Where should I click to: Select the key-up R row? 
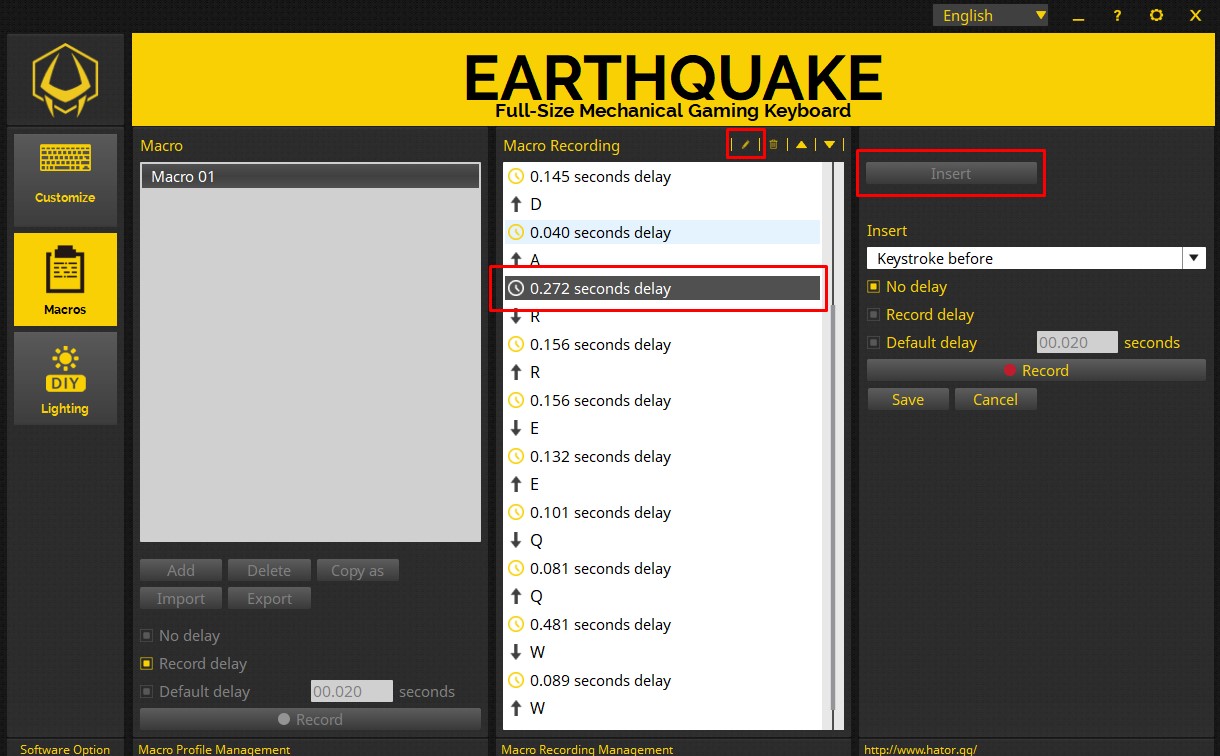662,372
